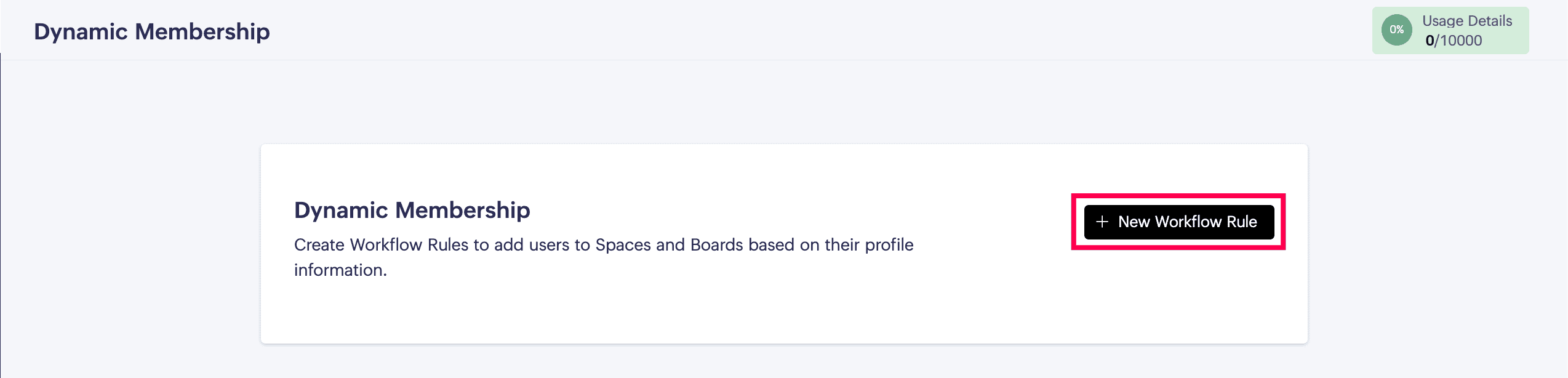The image size is (1568, 378).
Task: Click the plus icon on New Workflow Rule
Action: click(x=1102, y=222)
